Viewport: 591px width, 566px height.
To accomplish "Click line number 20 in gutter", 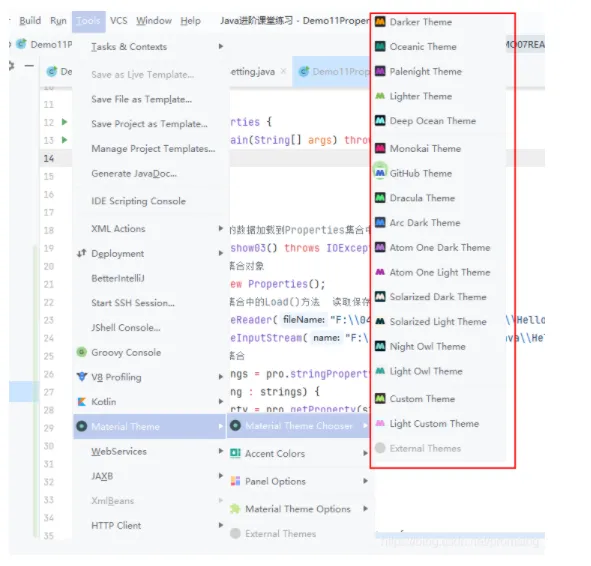I will click(x=49, y=266).
